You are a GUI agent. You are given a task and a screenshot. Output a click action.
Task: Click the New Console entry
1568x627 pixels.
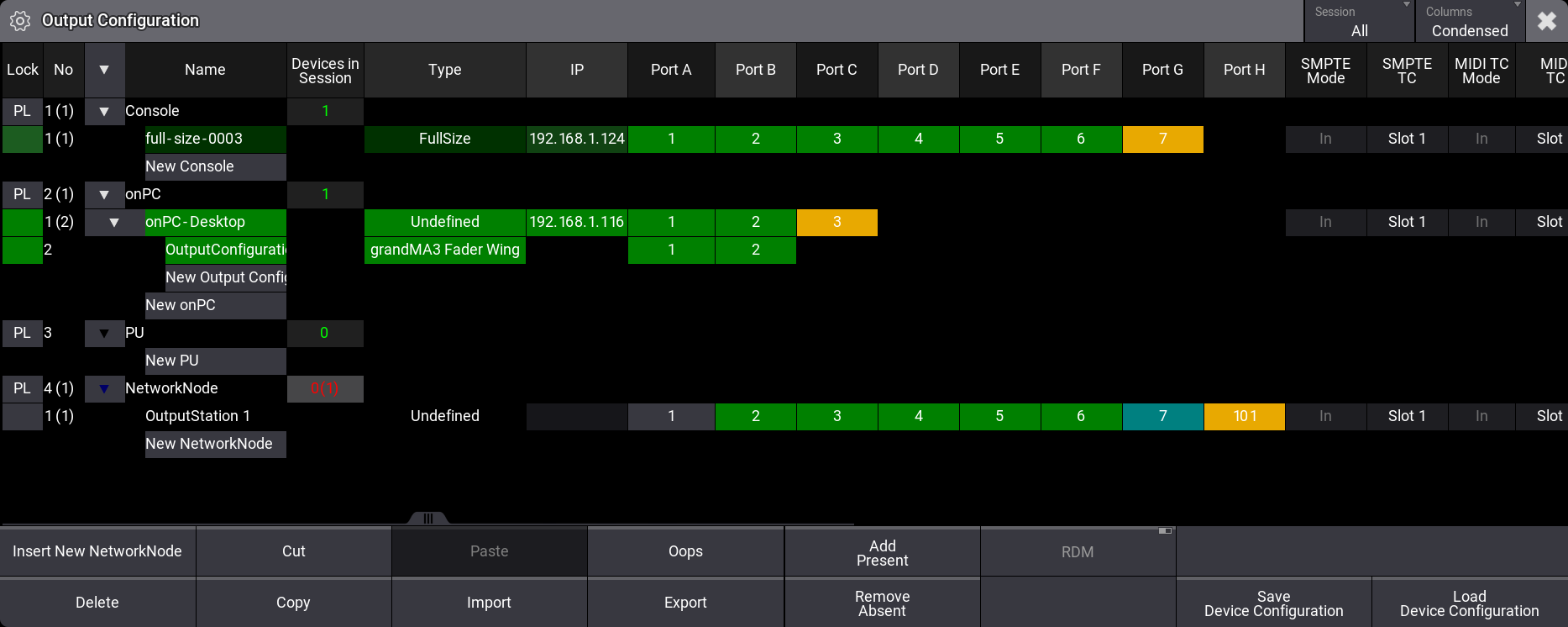click(215, 166)
